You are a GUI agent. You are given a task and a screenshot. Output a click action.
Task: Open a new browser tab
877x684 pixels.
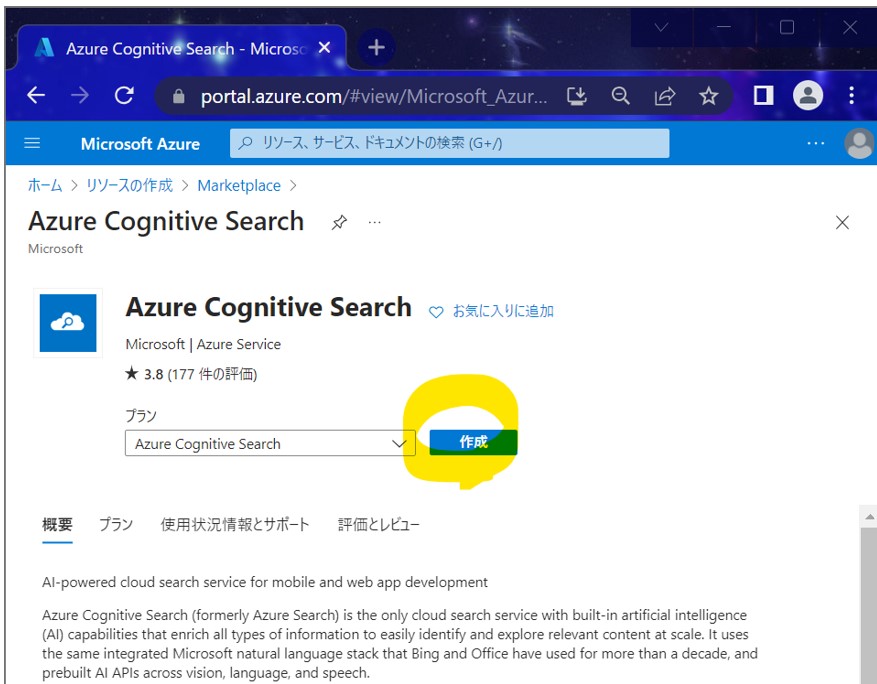pyautogui.click(x=376, y=48)
